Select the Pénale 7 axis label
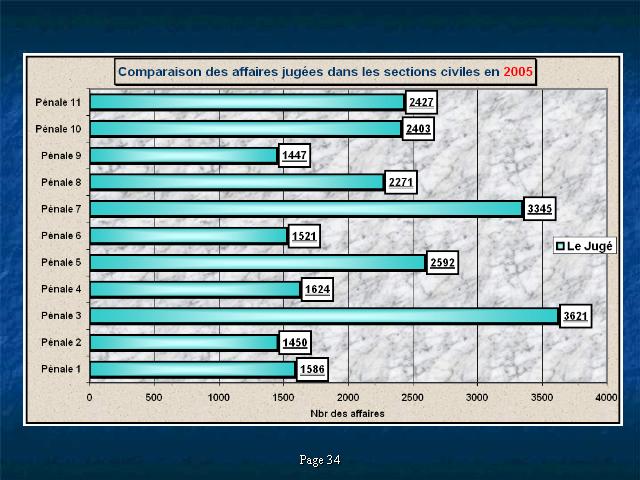Image resolution: width=640 pixels, height=480 pixels. pos(61,209)
